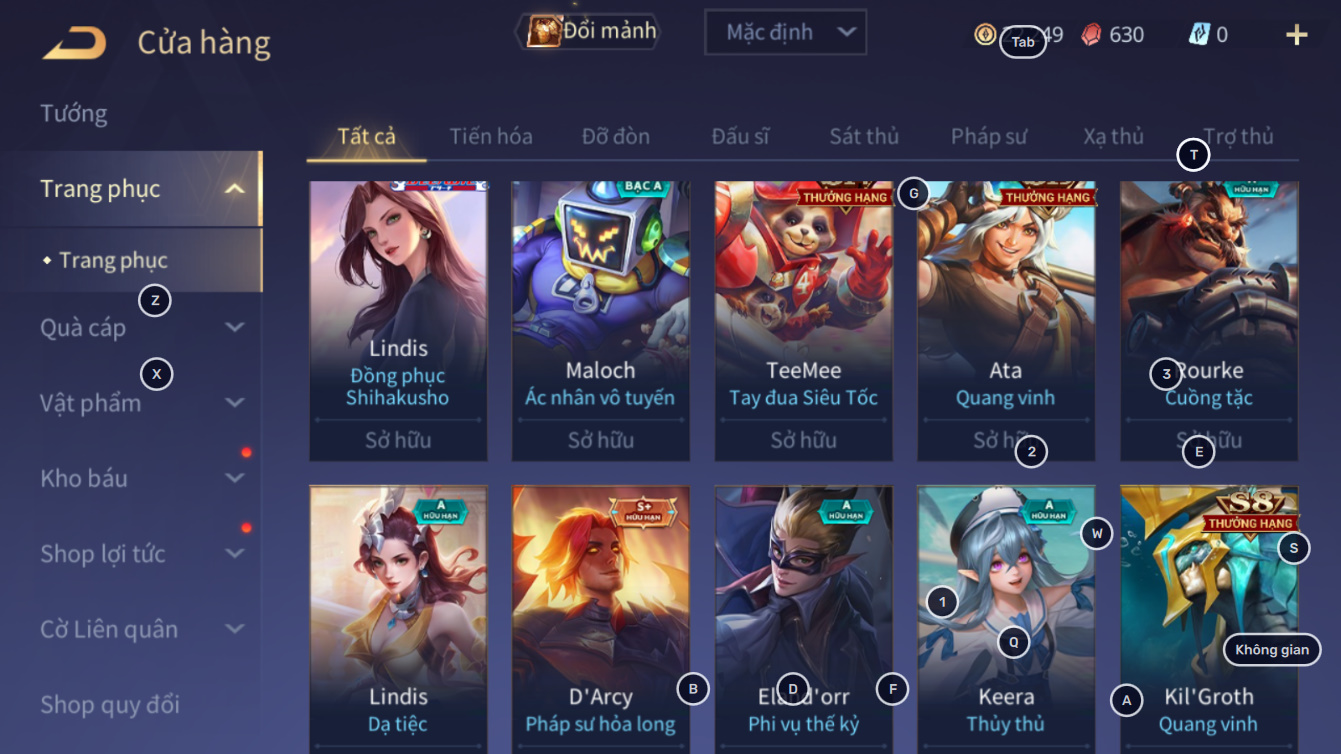
Task: Tap the Bậc A badge on Maloch
Action: [x=643, y=186]
